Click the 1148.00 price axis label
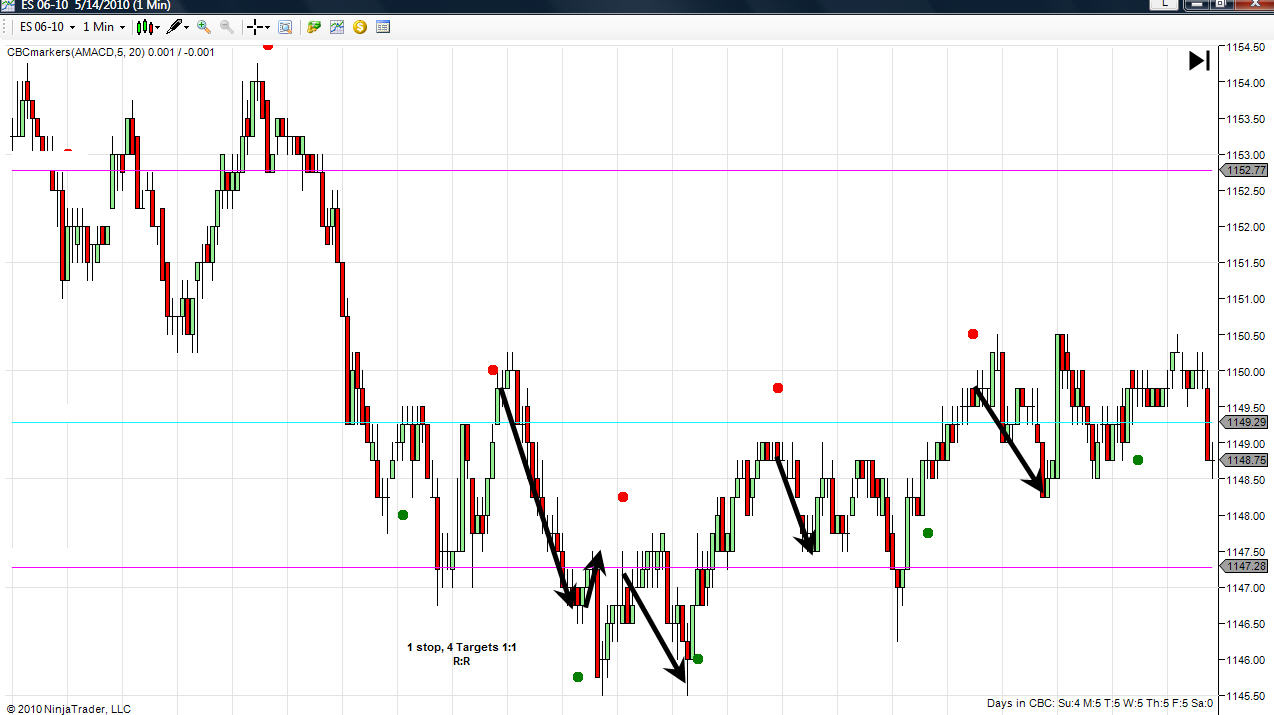The width and height of the screenshot is (1274, 715). [x=1246, y=516]
